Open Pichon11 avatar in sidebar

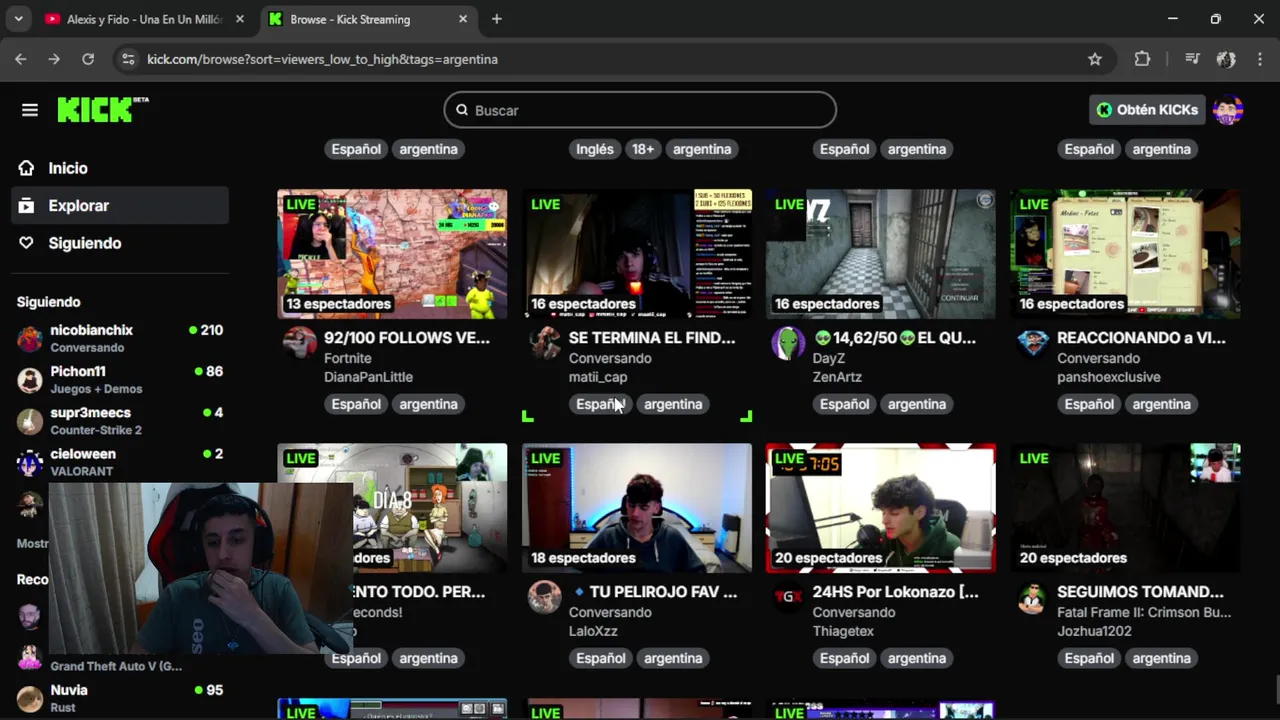coord(30,379)
